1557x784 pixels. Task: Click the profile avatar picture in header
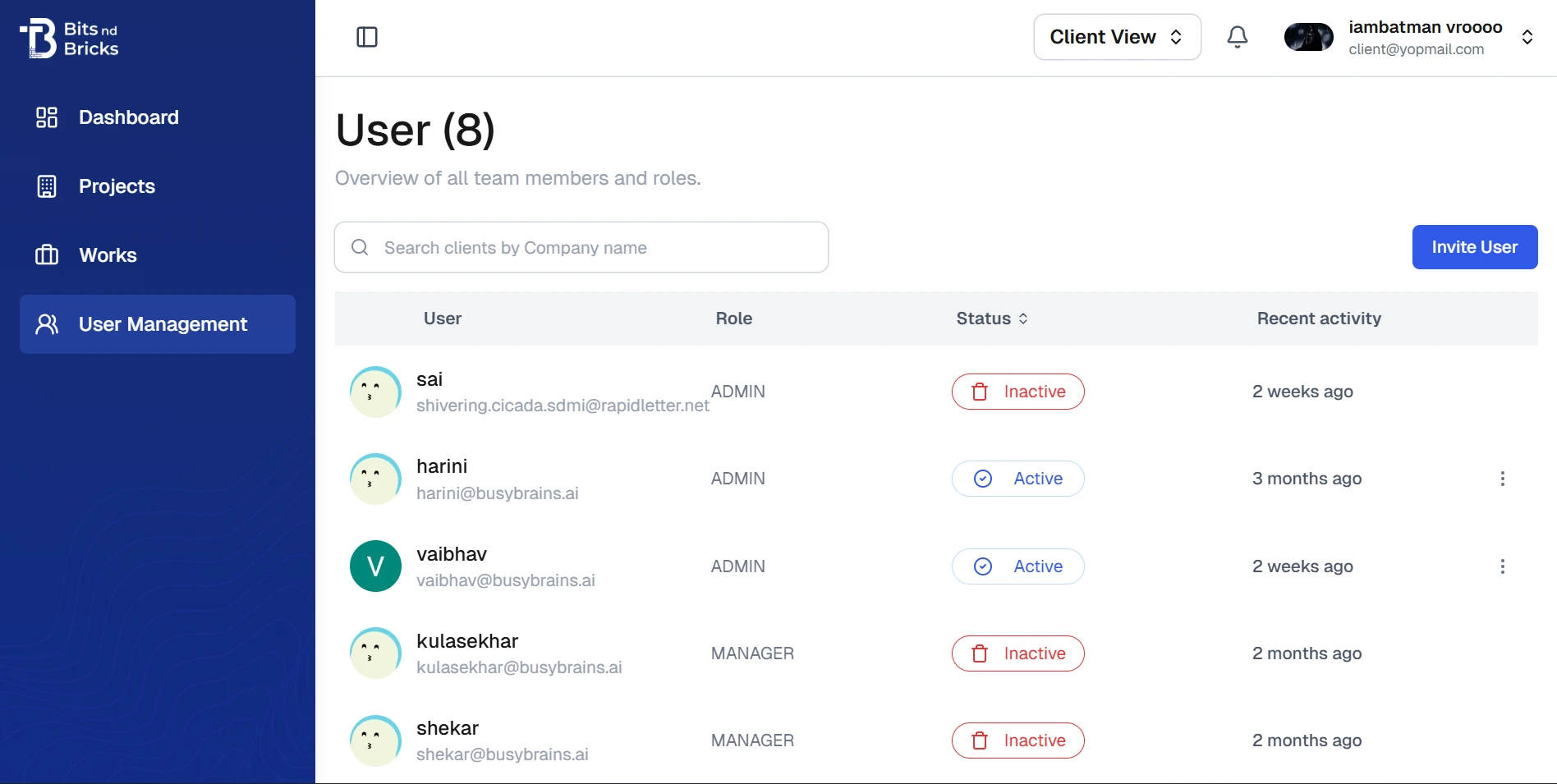1308,37
